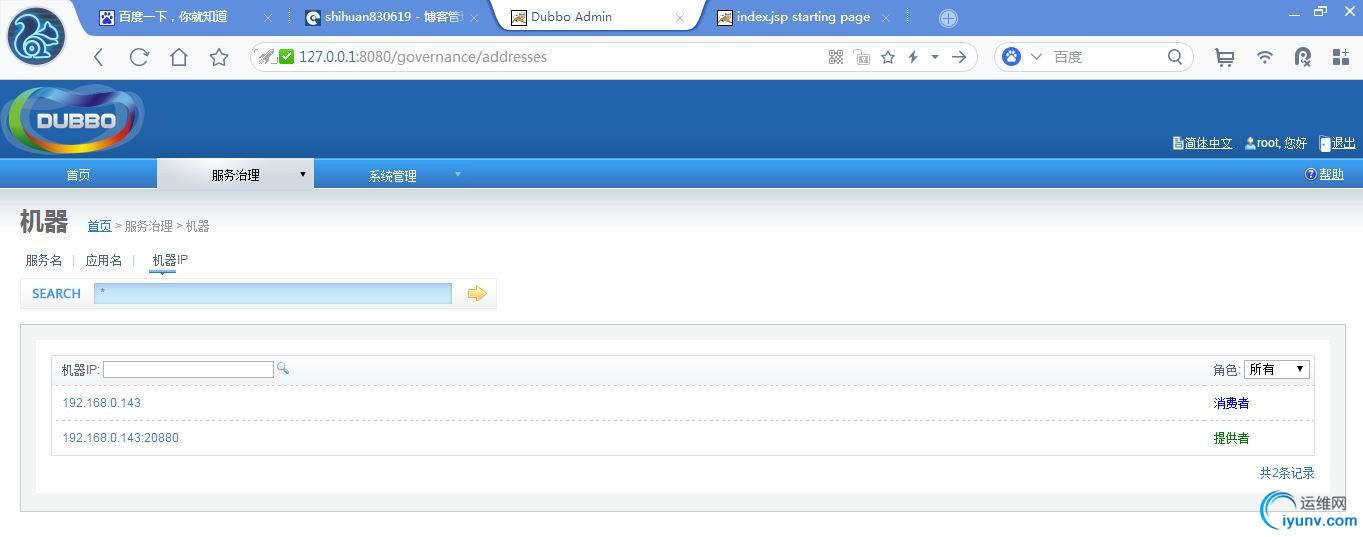
Task: Click the Baidu paw search engine icon
Action: [x=1012, y=57]
